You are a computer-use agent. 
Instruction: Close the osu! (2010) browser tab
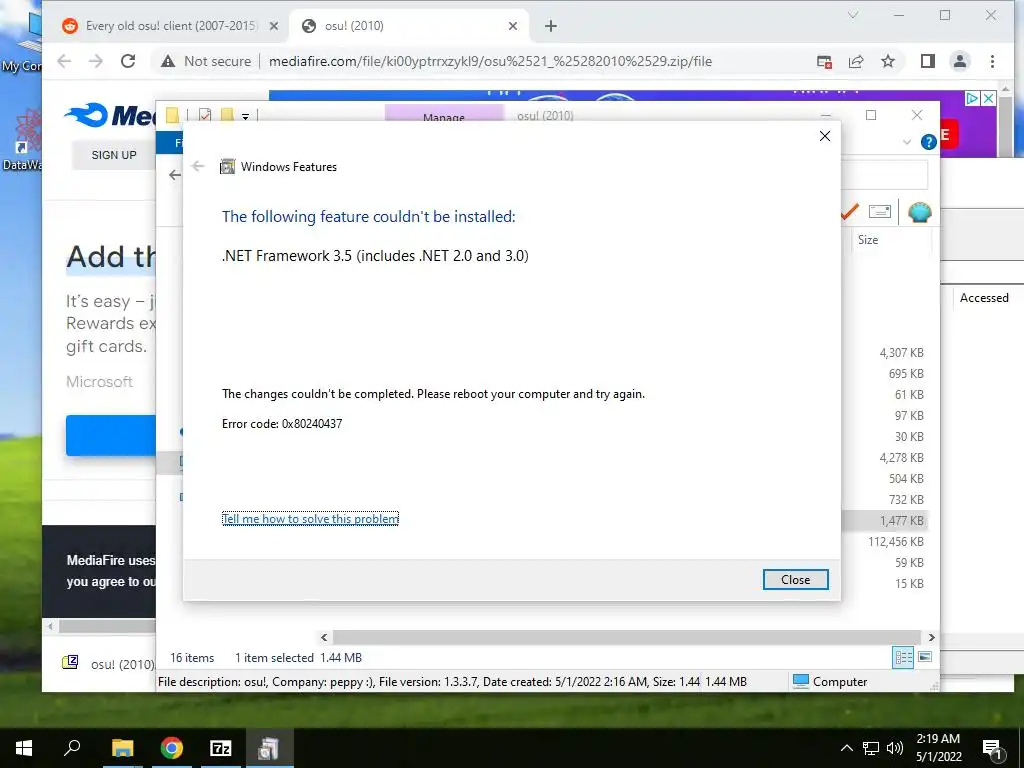coord(513,26)
